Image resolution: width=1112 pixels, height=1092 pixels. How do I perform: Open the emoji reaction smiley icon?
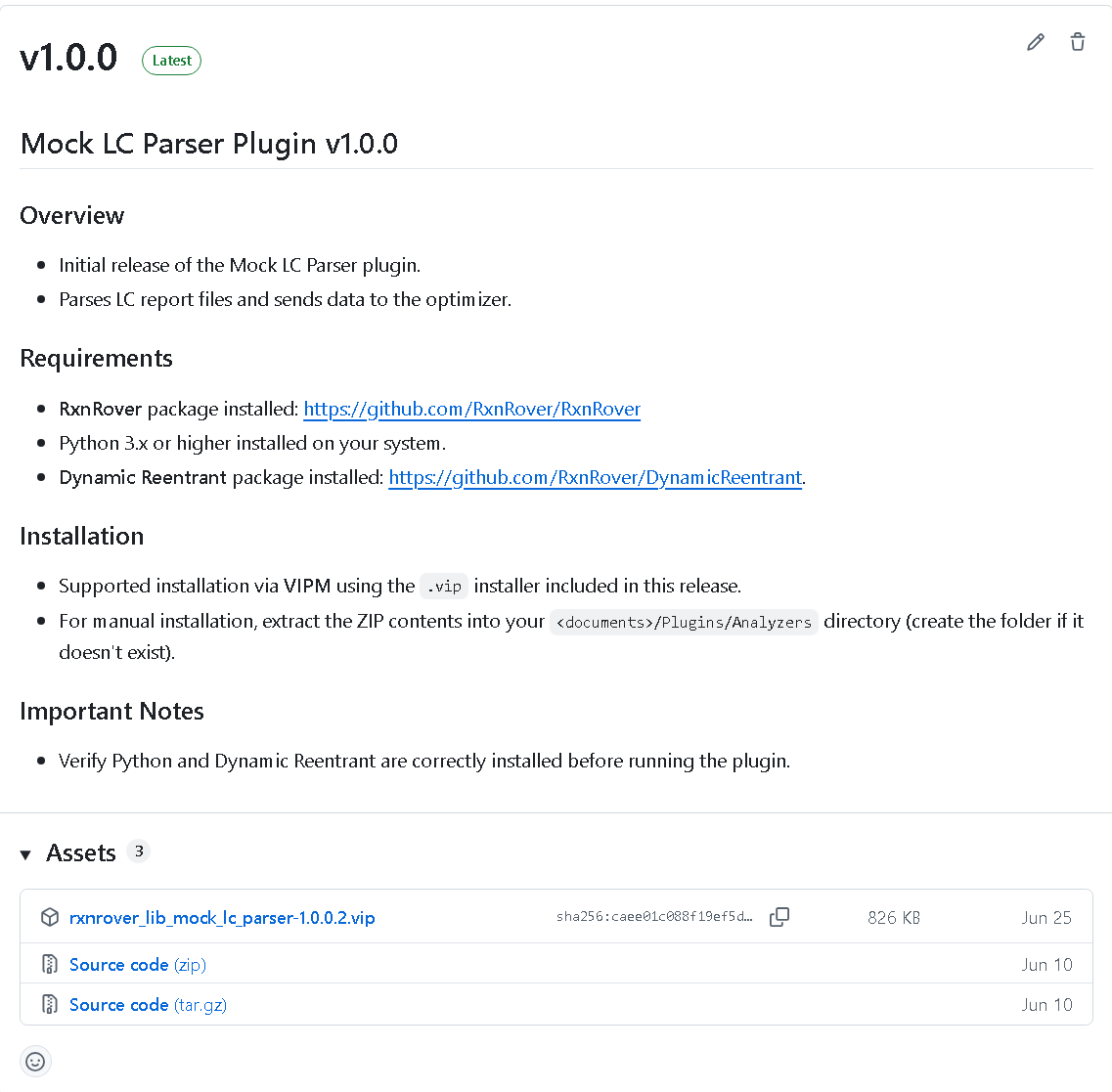click(35, 1061)
